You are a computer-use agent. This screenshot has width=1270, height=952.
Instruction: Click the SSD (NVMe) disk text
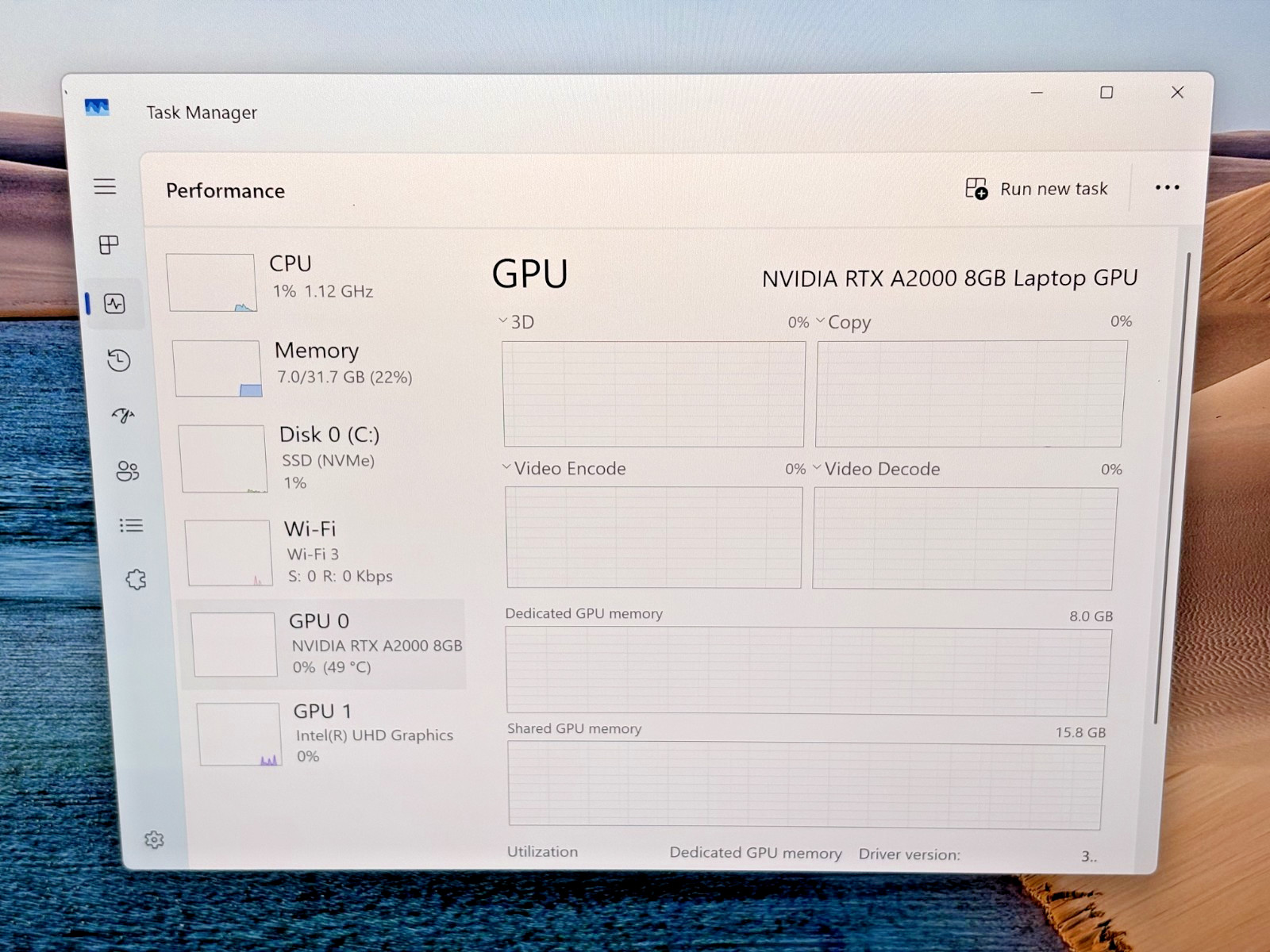329,461
